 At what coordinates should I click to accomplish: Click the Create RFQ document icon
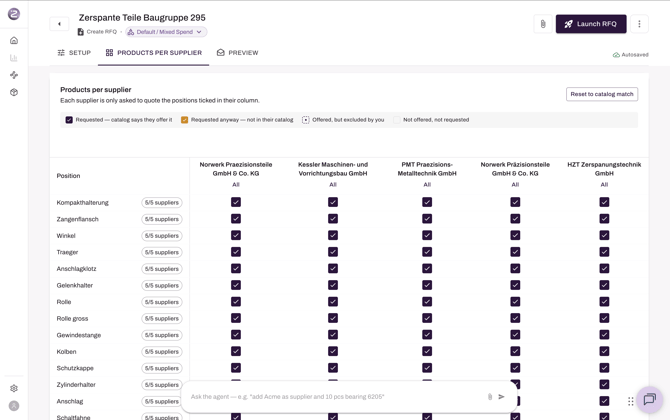click(x=80, y=32)
